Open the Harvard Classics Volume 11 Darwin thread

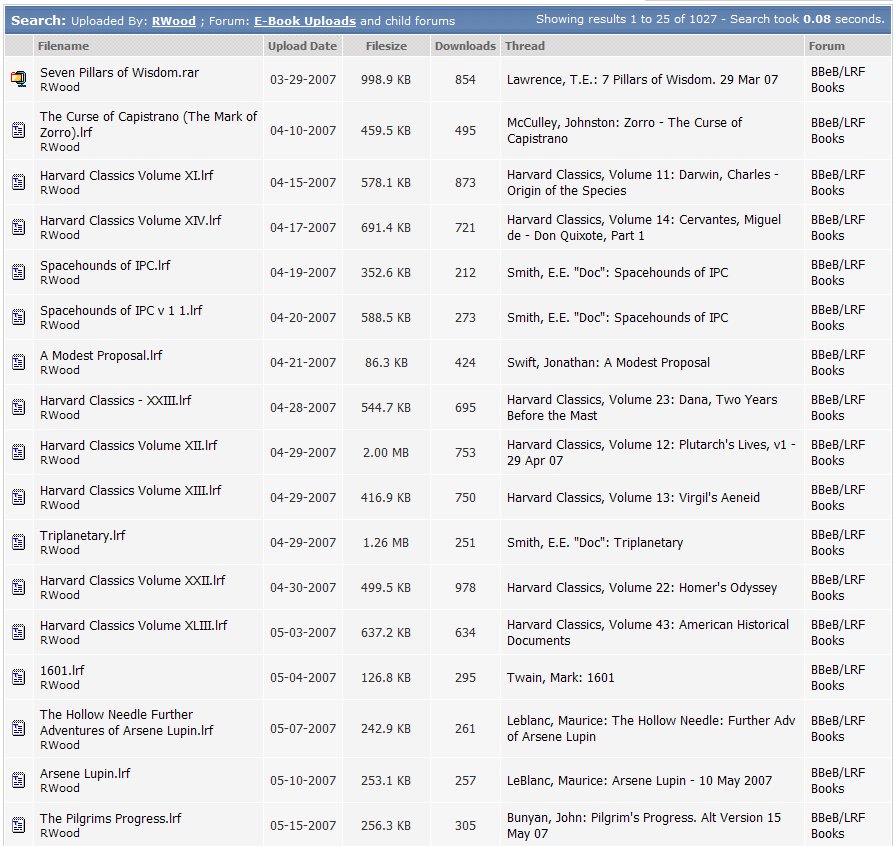tap(643, 182)
